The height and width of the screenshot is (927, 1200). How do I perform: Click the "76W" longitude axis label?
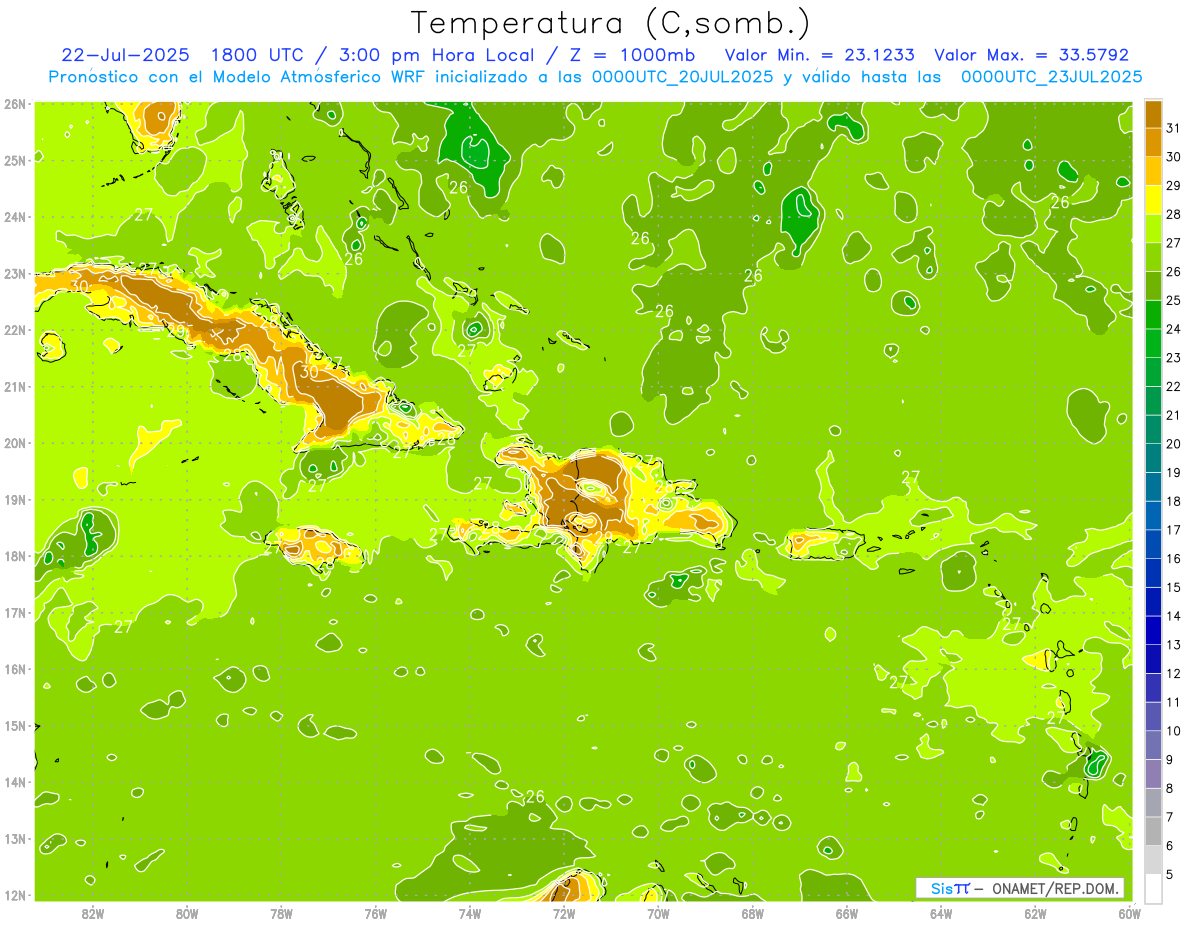tap(375, 913)
